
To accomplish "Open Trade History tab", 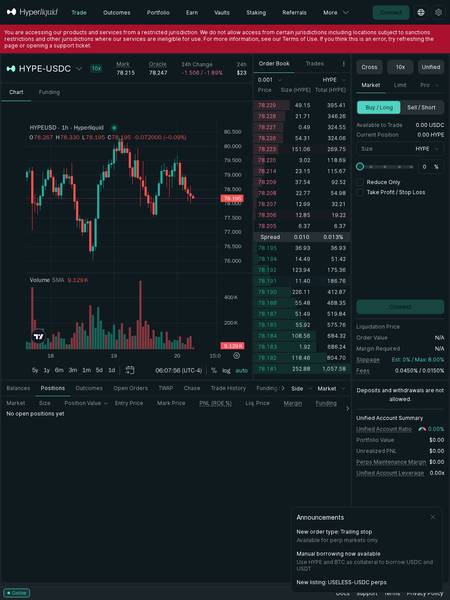I will pos(228,388).
